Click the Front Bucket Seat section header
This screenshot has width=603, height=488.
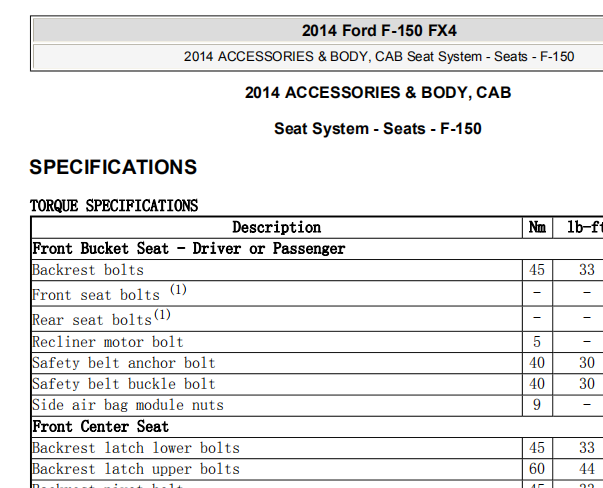coord(188,249)
